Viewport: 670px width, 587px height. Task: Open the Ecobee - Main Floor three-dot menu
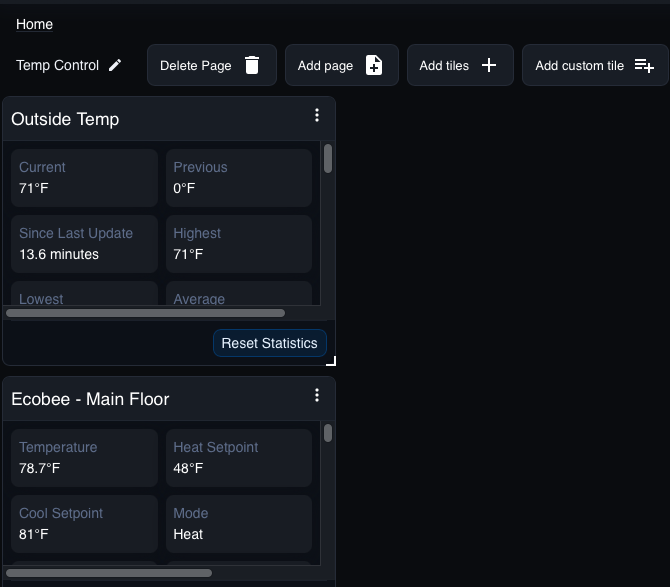317,396
